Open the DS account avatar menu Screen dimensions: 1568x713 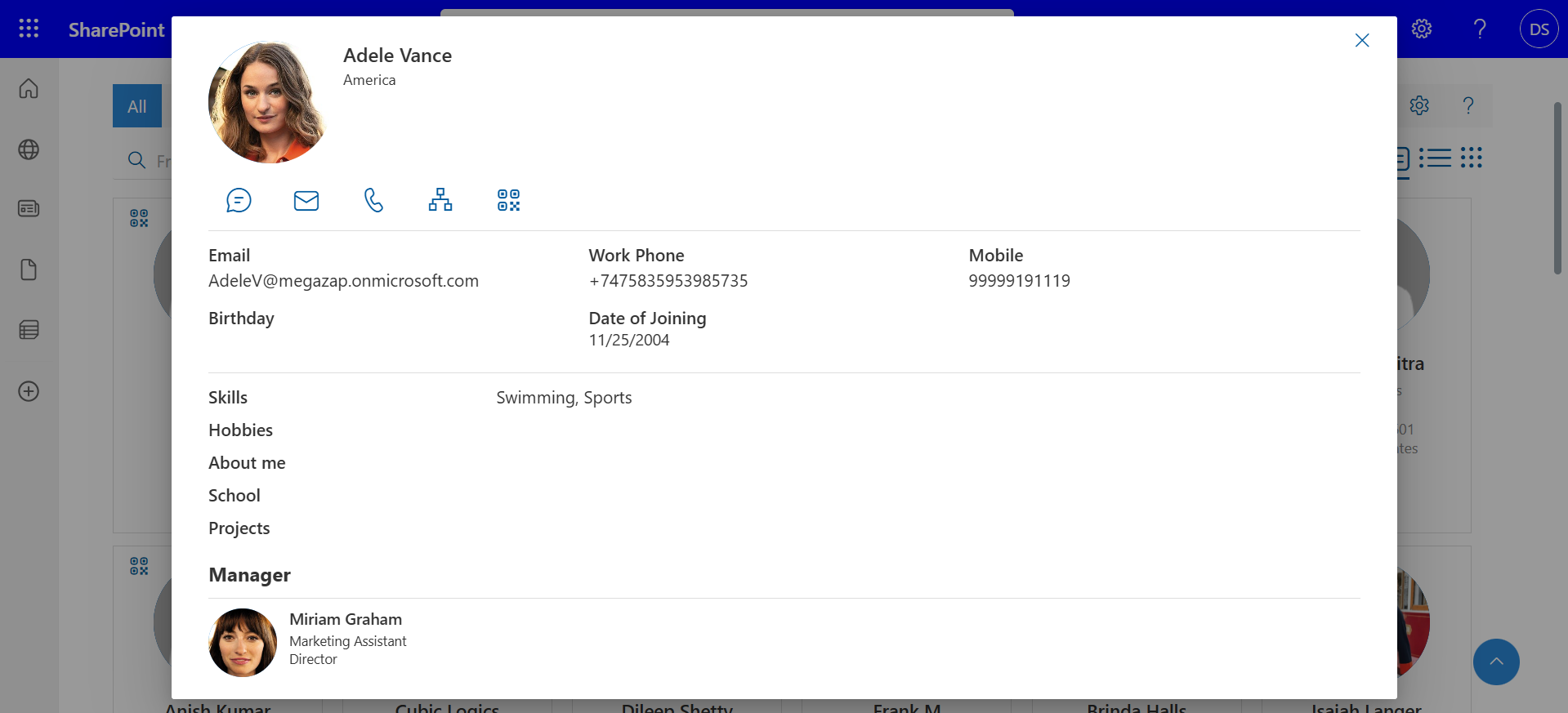(1539, 29)
